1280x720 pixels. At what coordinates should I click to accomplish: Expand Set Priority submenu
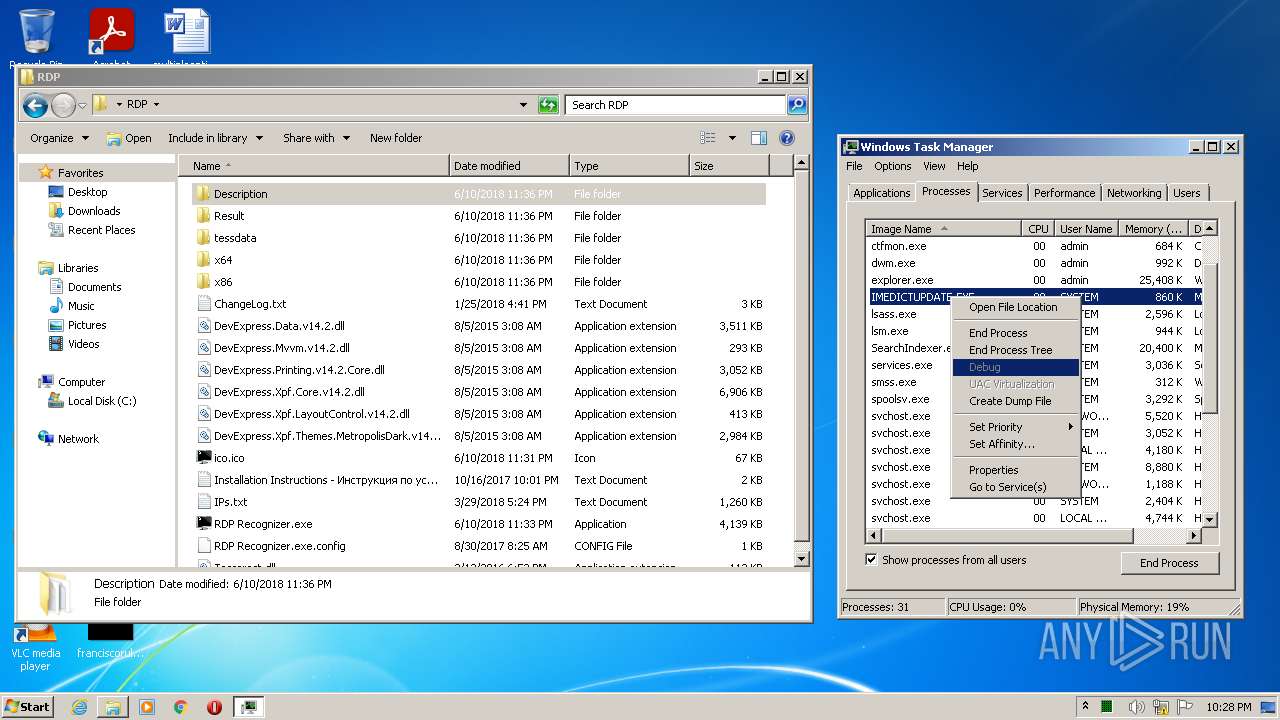click(1015, 427)
